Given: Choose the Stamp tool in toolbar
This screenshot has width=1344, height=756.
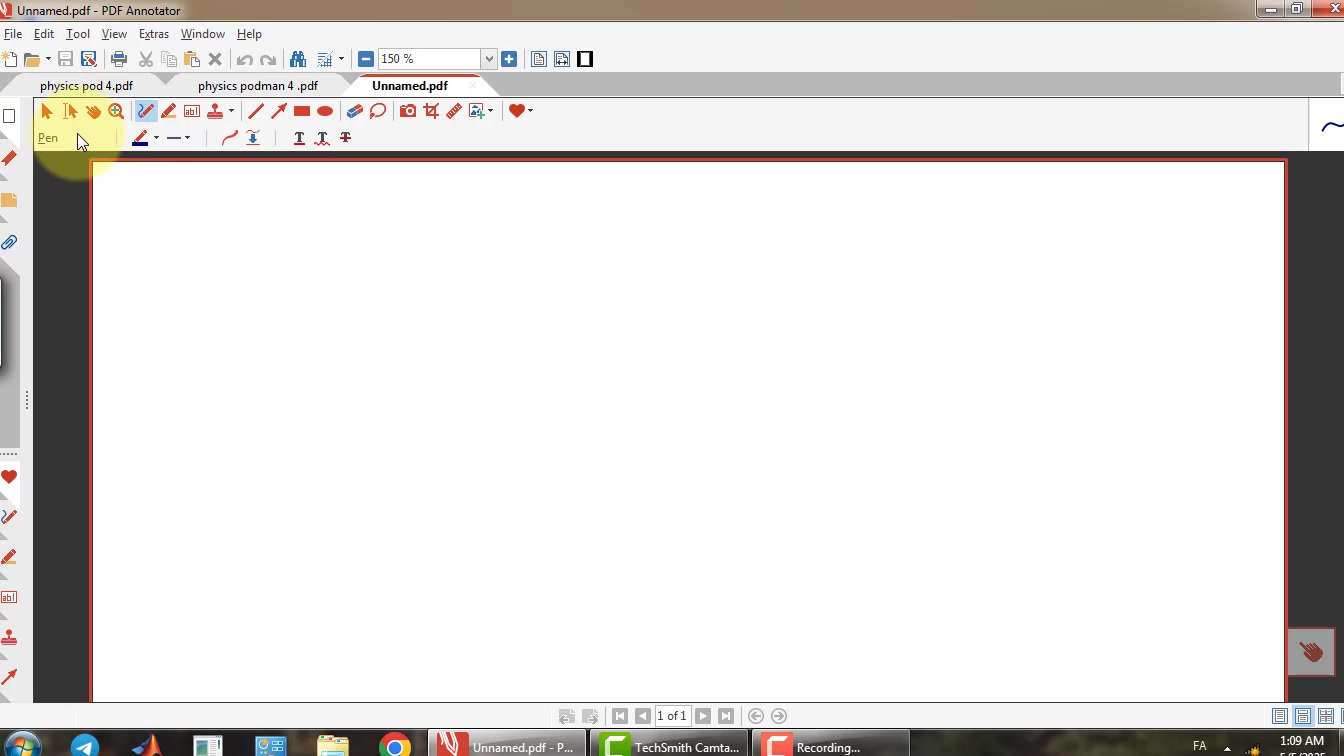Looking at the screenshot, I should (x=215, y=111).
